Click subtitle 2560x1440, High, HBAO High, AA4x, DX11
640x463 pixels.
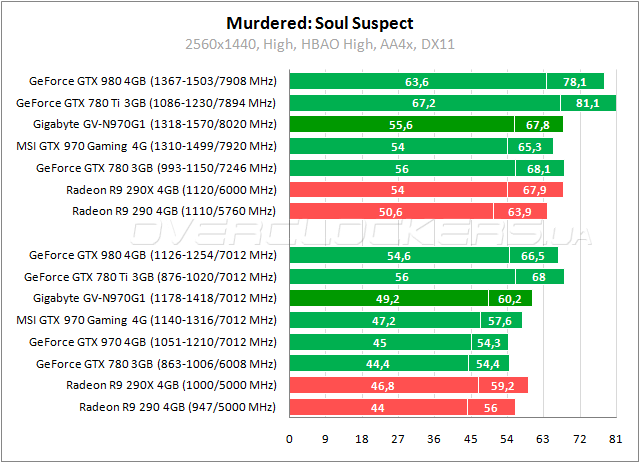tap(320, 44)
